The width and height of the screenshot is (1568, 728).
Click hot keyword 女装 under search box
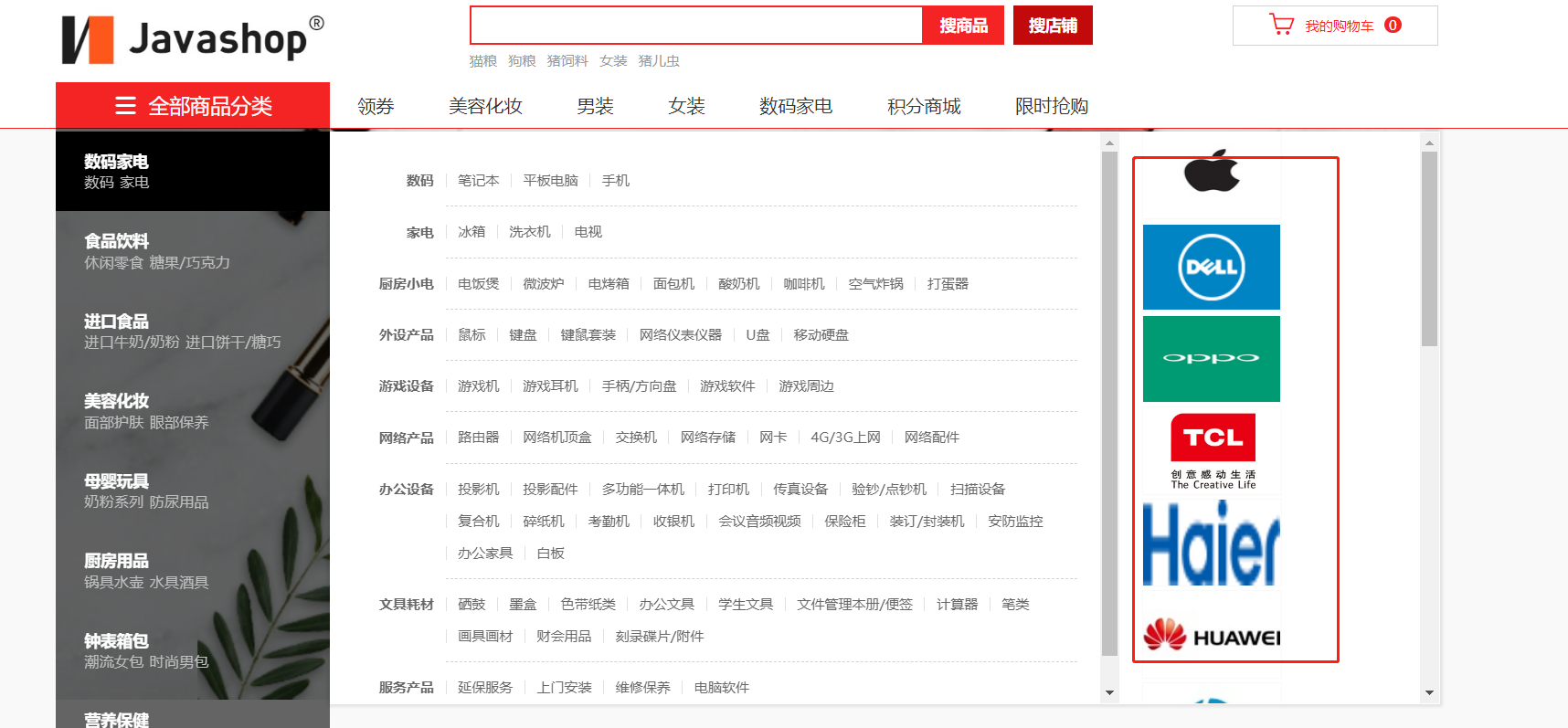[613, 61]
